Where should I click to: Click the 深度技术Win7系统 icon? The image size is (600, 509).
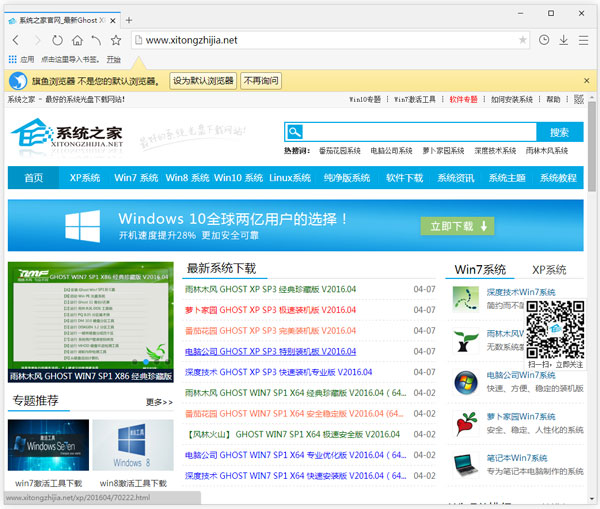pos(466,299)
